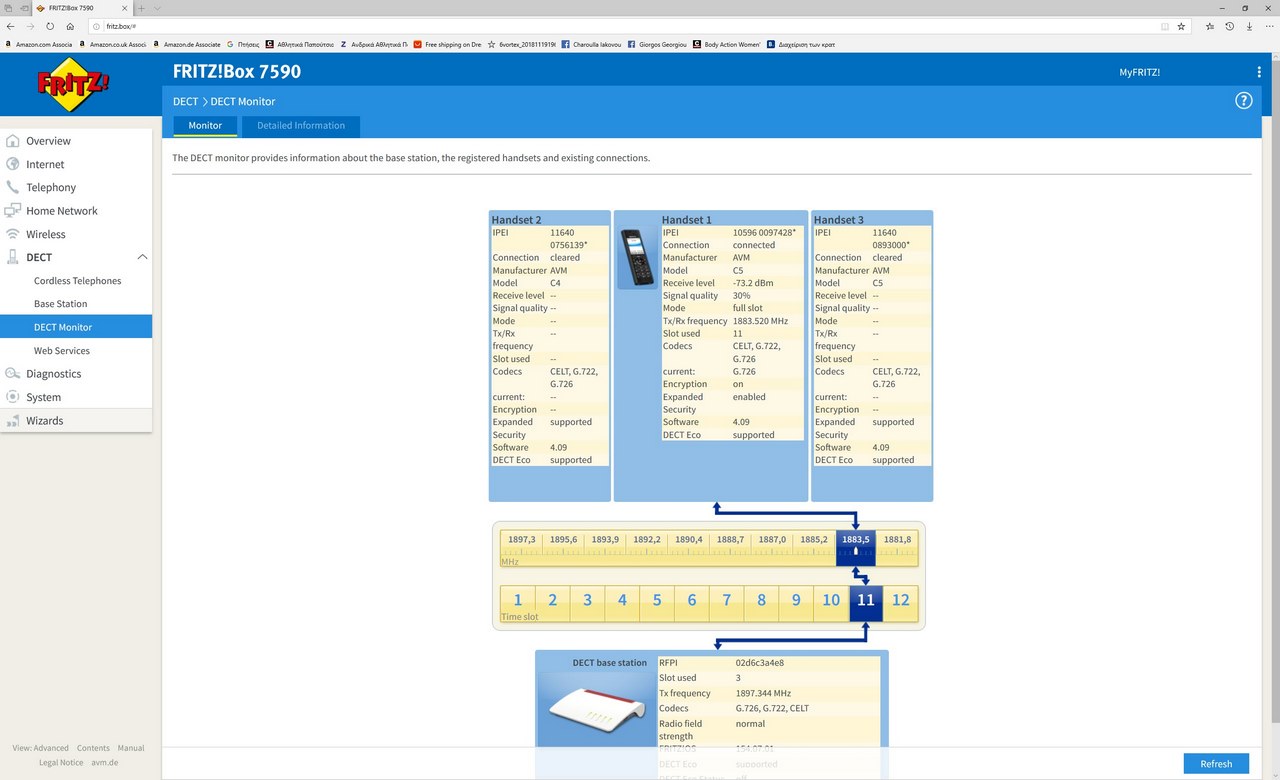Screen dimensions: 1280x780
Task: Add page to favorites with star icon
Action: tap(1181, 27)
